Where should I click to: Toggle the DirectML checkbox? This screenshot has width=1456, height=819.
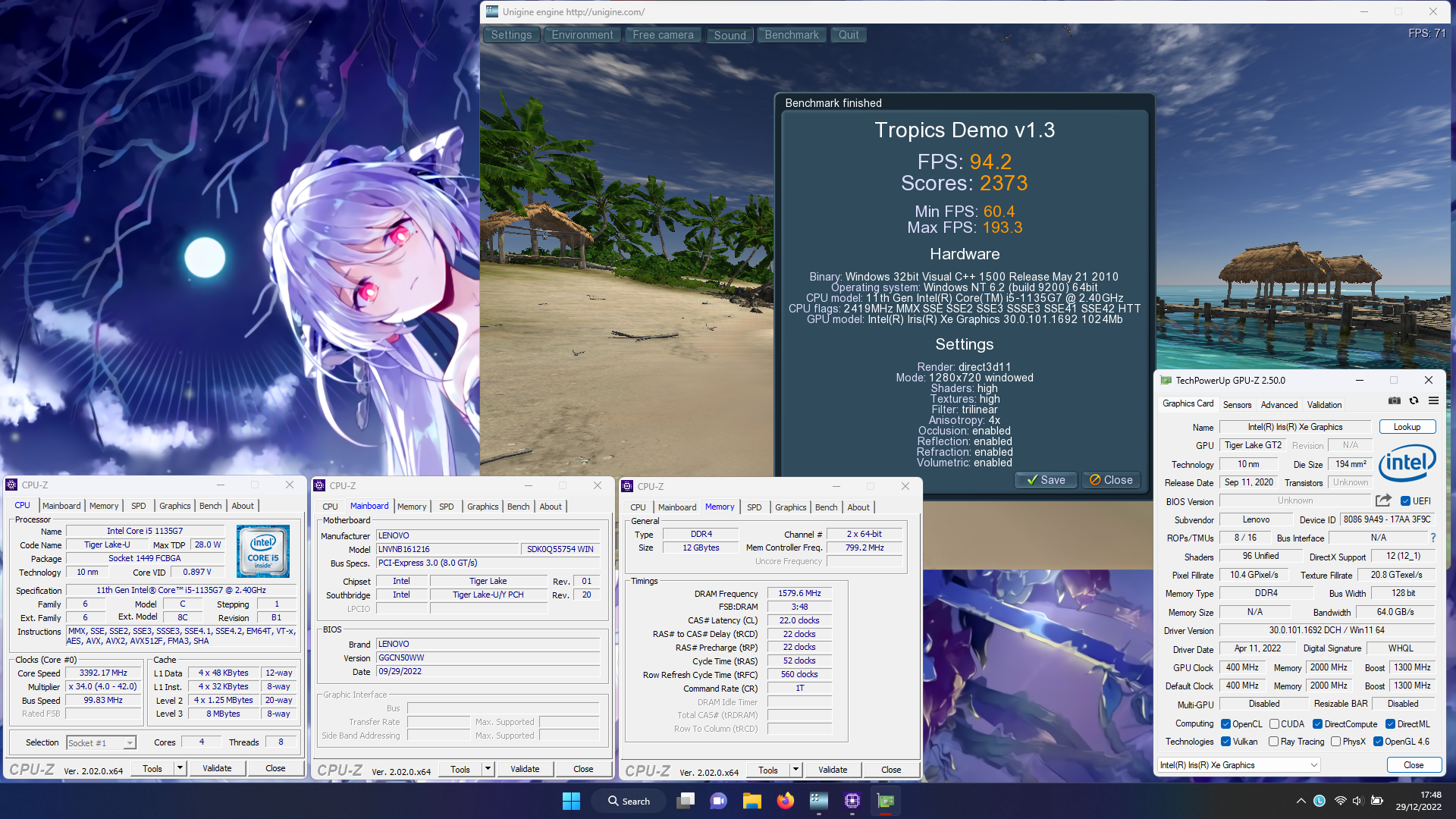coord(1390,723)
